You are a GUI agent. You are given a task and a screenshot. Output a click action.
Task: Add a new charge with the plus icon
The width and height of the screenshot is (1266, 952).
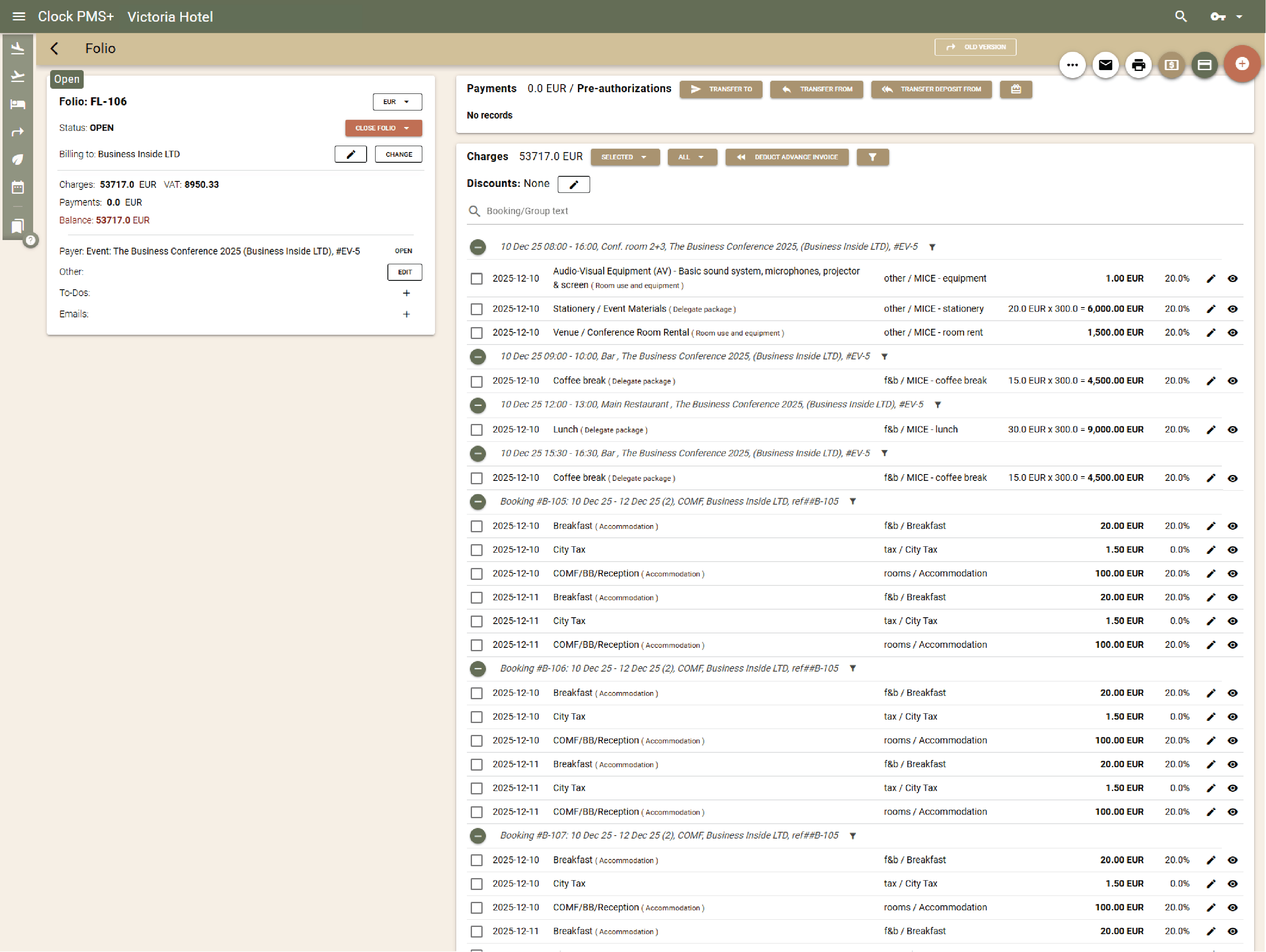pos(1241,64)
